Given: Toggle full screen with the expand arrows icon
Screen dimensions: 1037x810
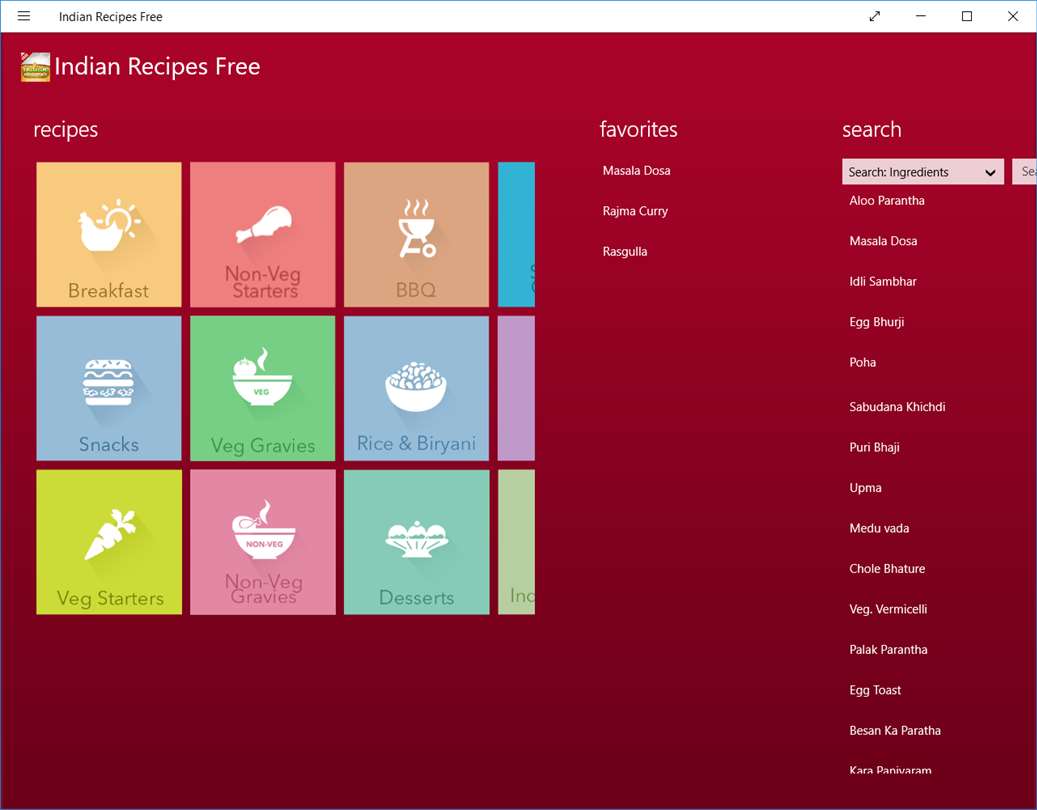Looking at the screenshot, I should point(874,16).
